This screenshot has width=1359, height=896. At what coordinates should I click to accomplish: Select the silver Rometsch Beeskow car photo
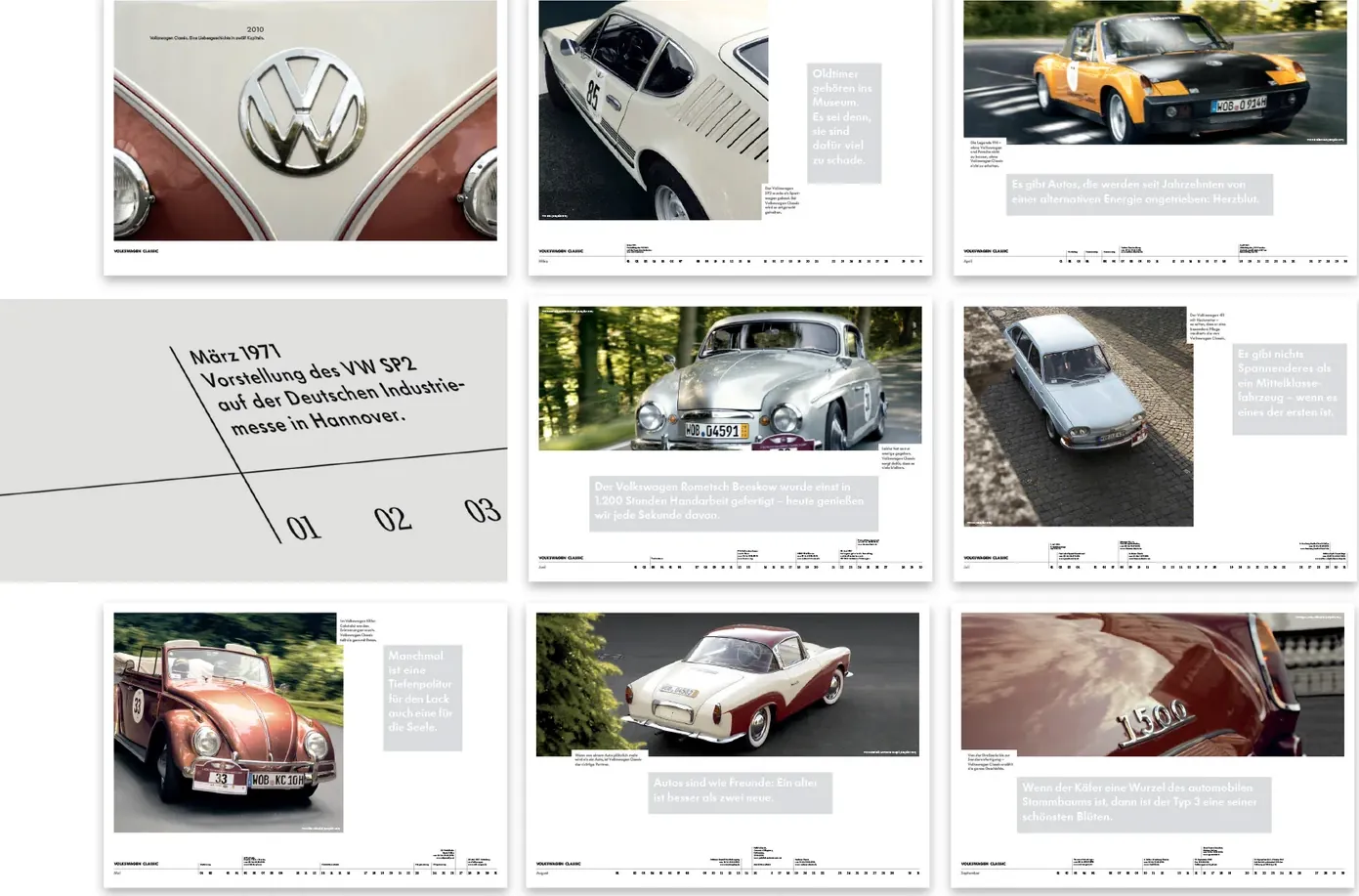[x=730, y=378]
